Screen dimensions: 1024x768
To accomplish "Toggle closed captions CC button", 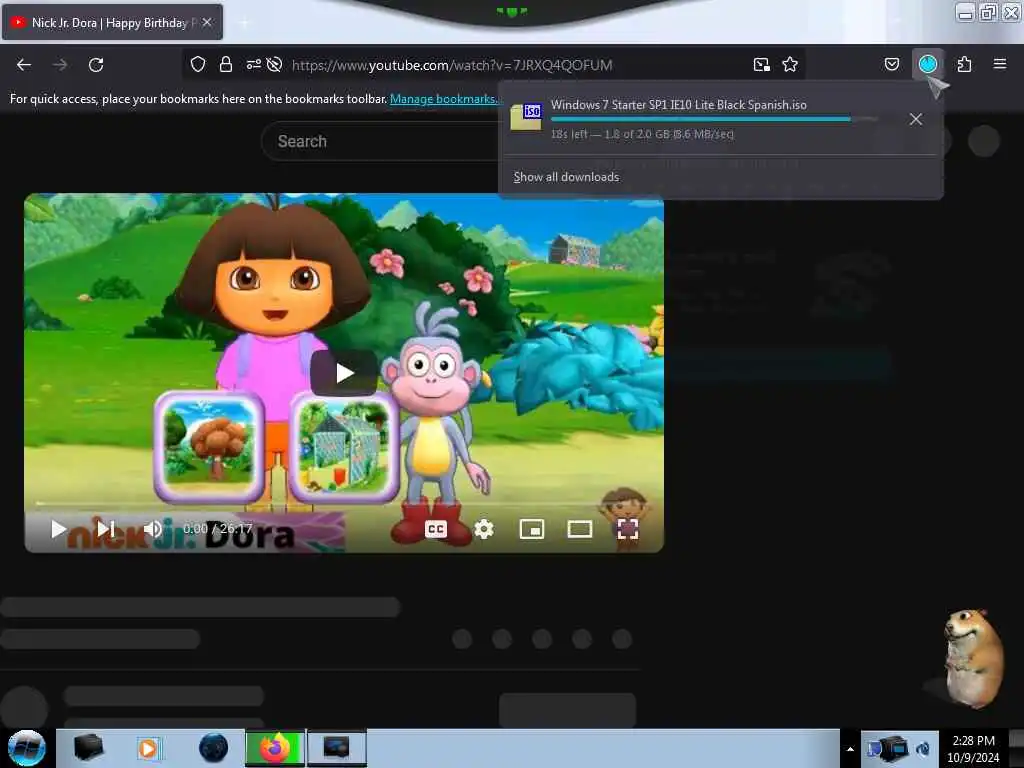I will click(x=436, y=529).
